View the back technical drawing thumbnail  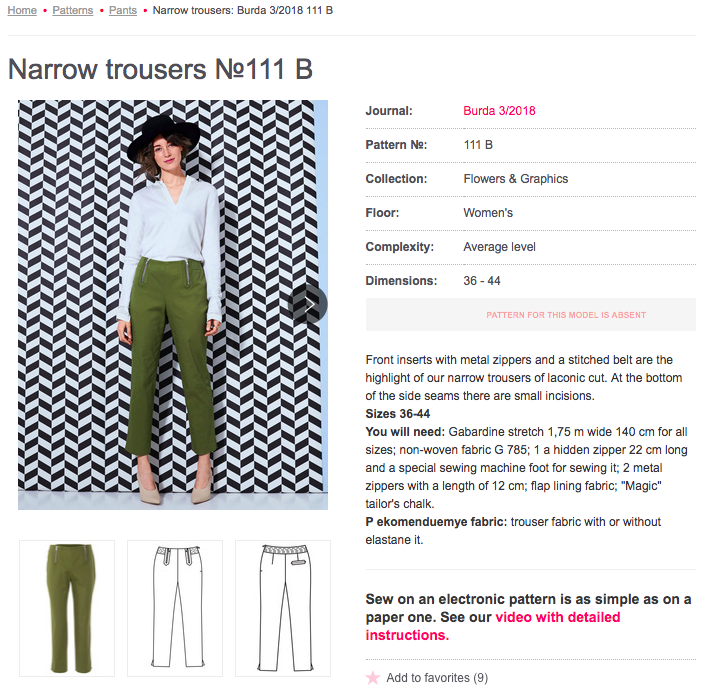point(283,608)
